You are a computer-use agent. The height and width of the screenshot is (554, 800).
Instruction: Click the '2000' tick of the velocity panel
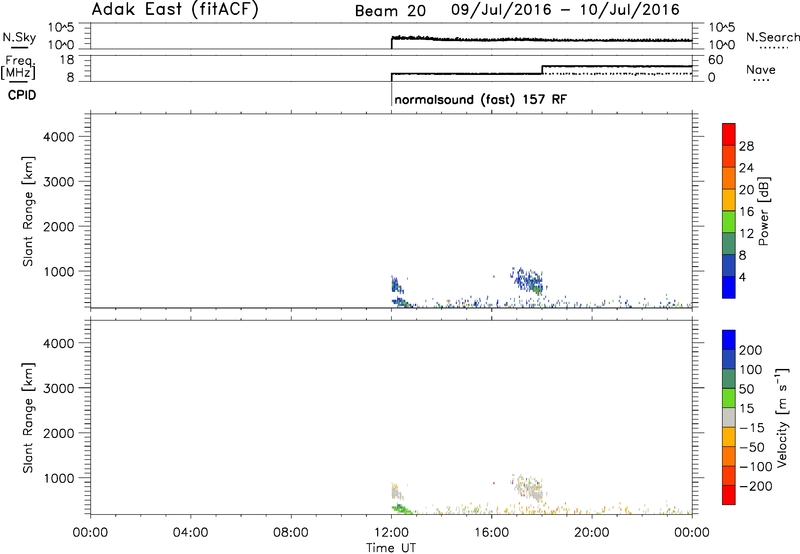tap(59, 433)
